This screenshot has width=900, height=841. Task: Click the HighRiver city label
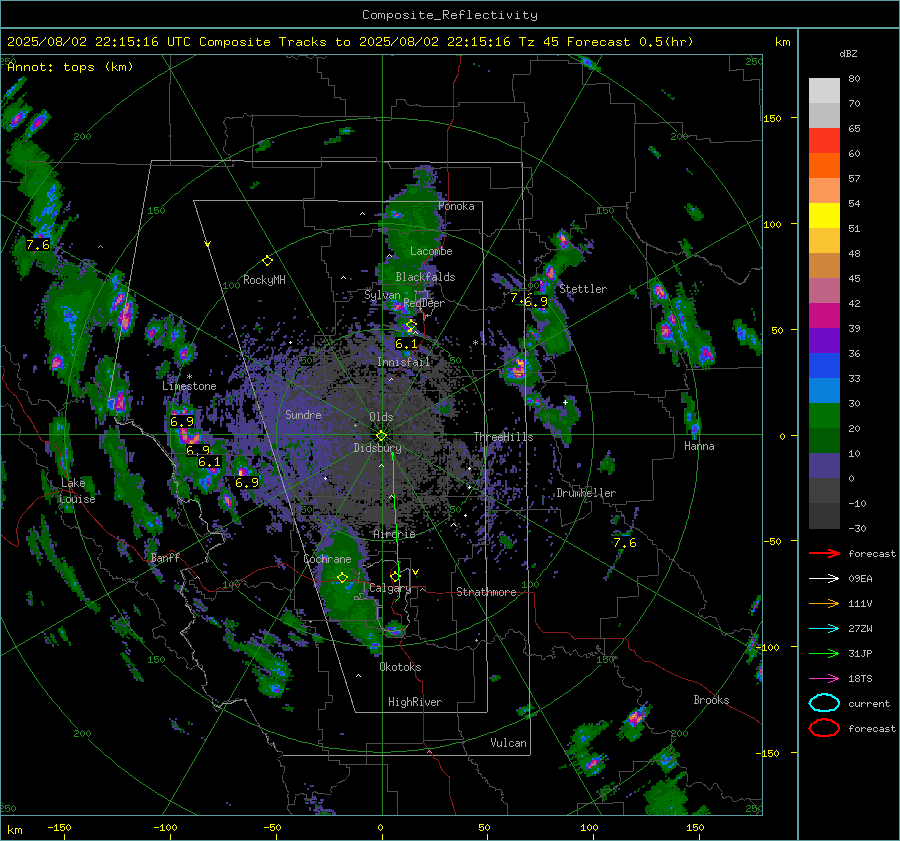[x=415, y=702]
